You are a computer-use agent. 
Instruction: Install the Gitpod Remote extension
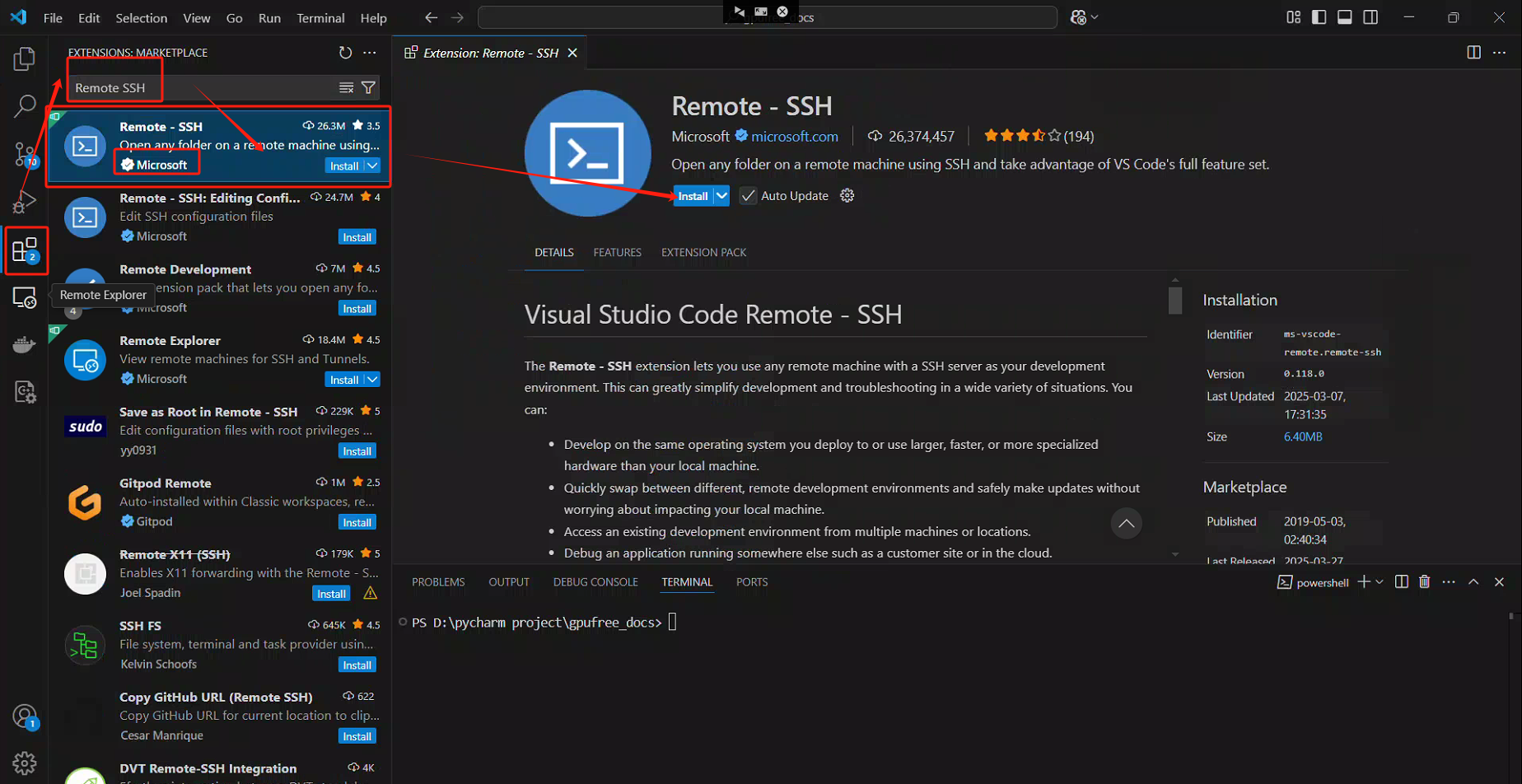click(357, 523)
